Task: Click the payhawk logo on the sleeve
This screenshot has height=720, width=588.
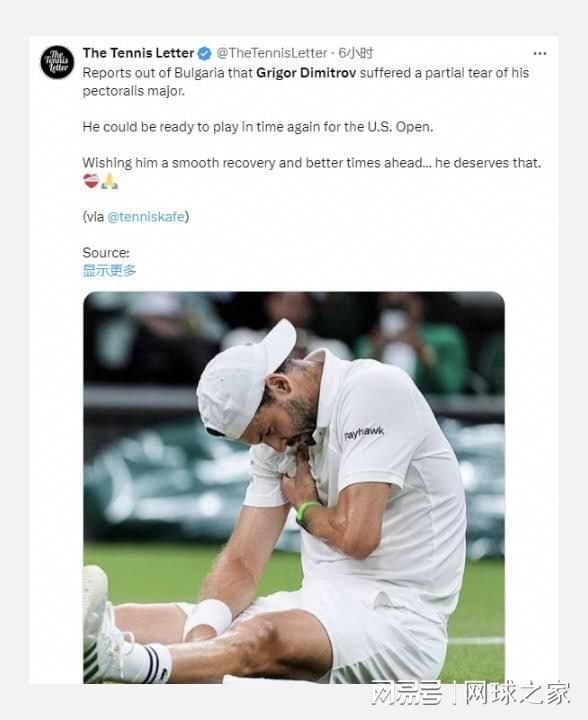Action: (364, 432)
